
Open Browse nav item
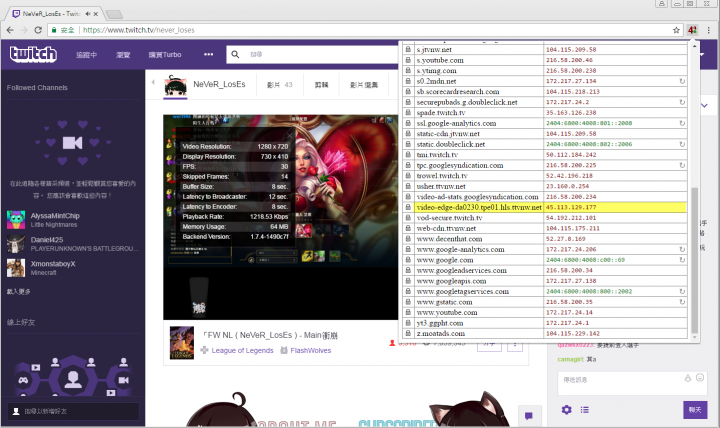pyautogui.click(x=123, y=55)
